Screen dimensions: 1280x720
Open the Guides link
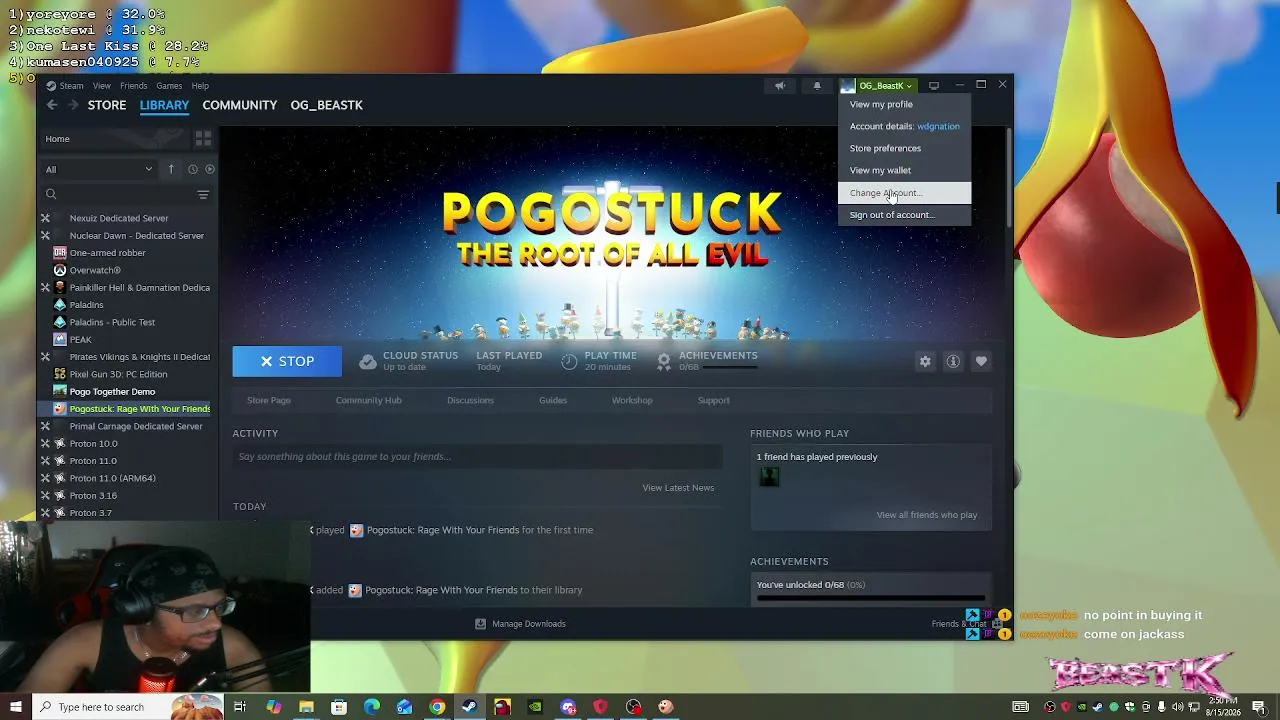(x=553, y=400)
